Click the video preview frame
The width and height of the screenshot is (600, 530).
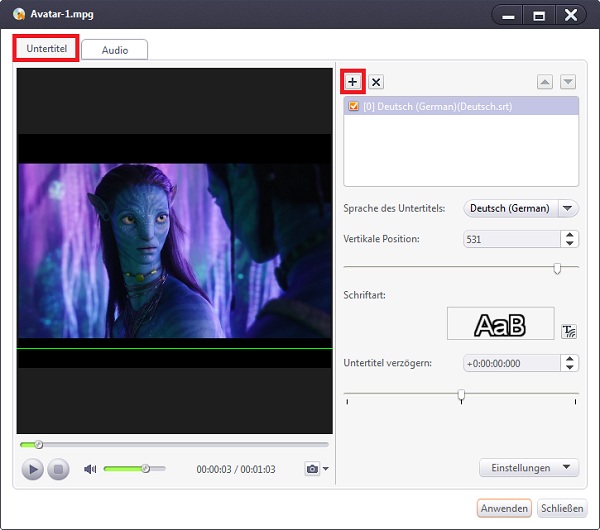(175, 251)
